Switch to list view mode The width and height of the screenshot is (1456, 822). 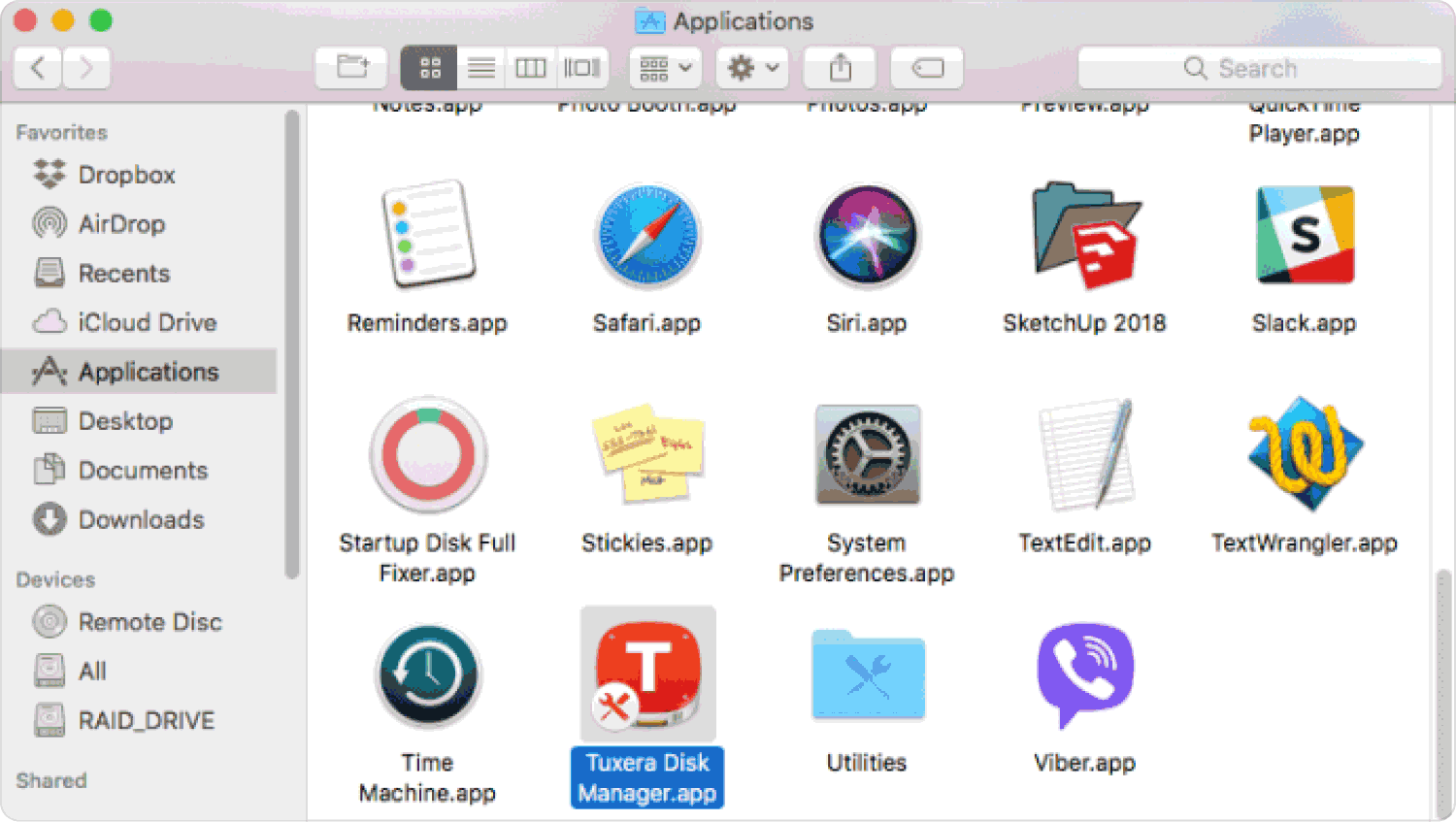click(481, 68)
